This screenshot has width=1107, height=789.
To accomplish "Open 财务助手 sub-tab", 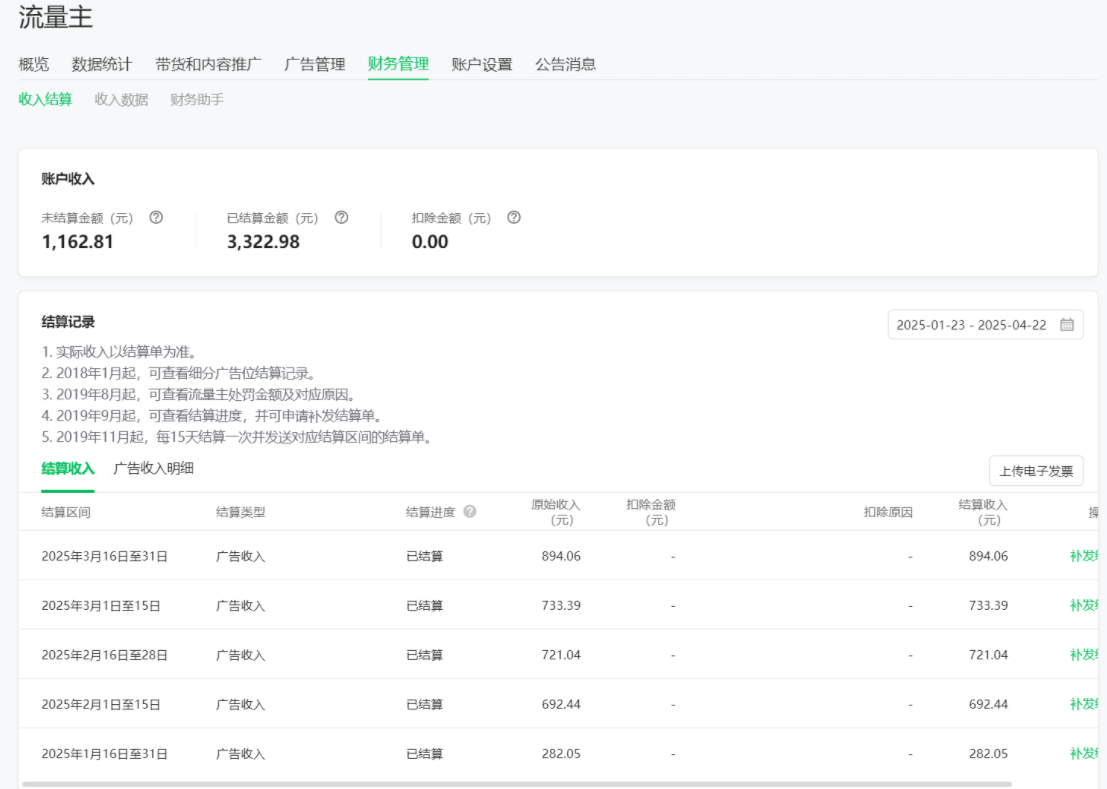I will 197,100.
